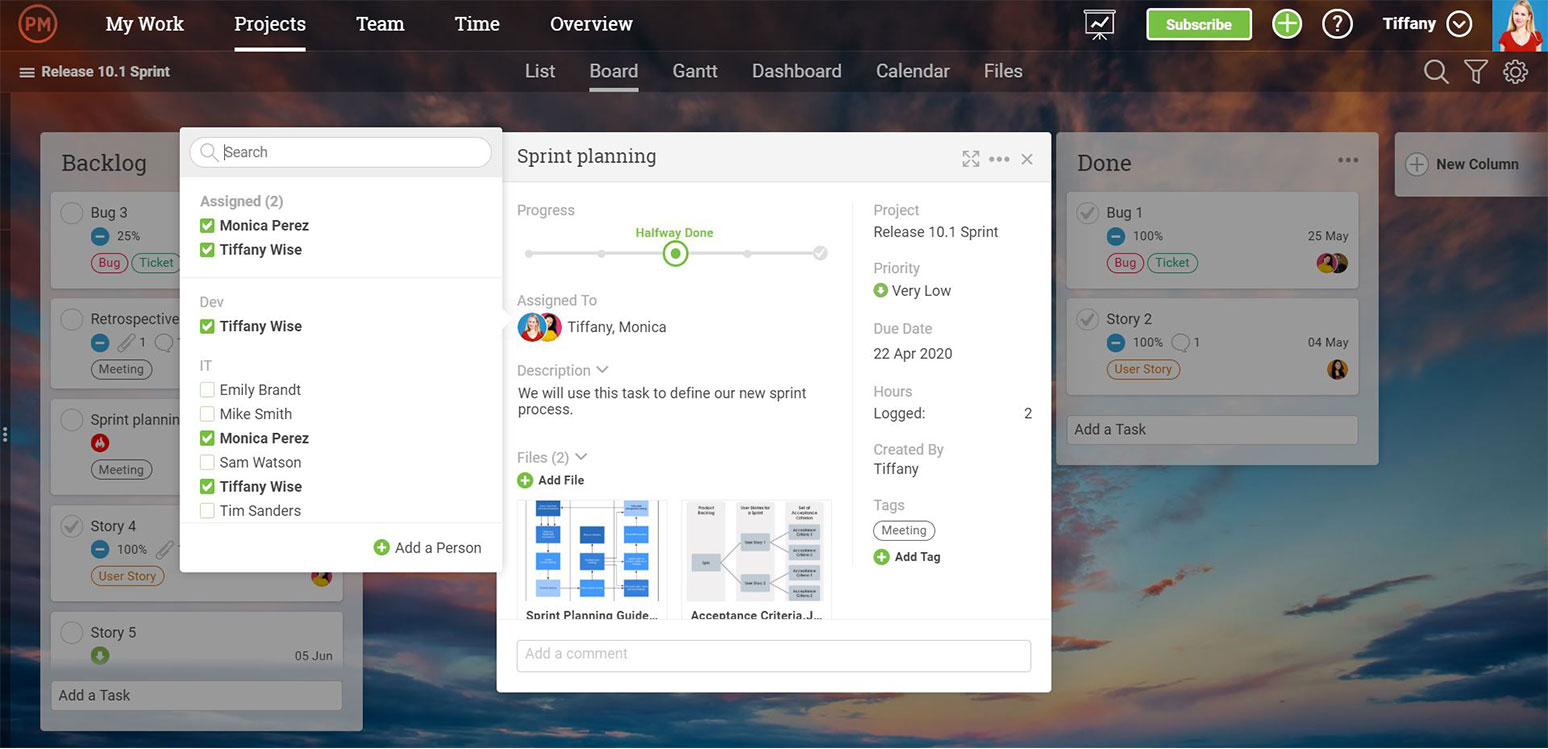Click the green plus add icon in header
The height and width of the screenshot is (749, 1548).
1287,24
